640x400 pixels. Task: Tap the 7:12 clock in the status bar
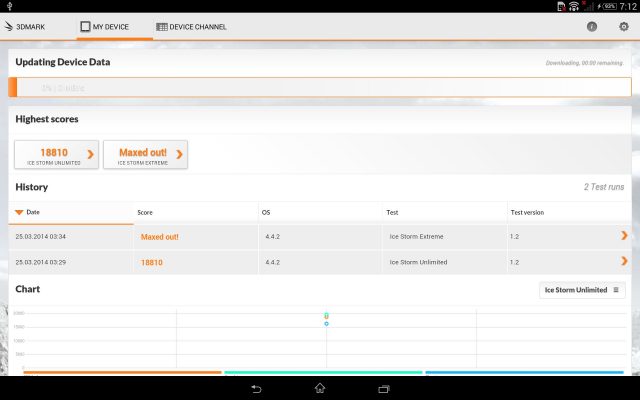point(628,6)
